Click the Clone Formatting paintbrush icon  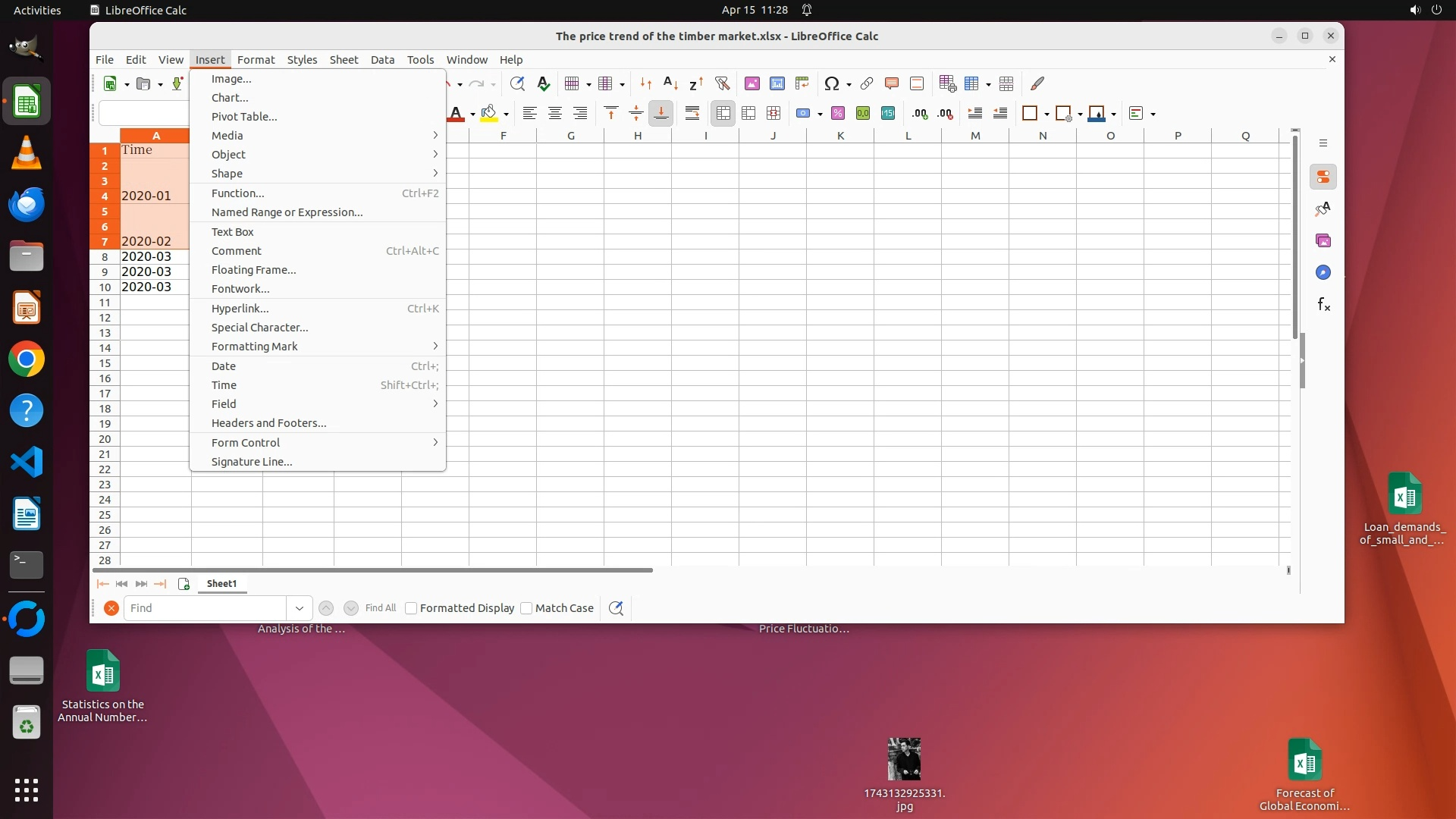click(x=1037, y=83)
